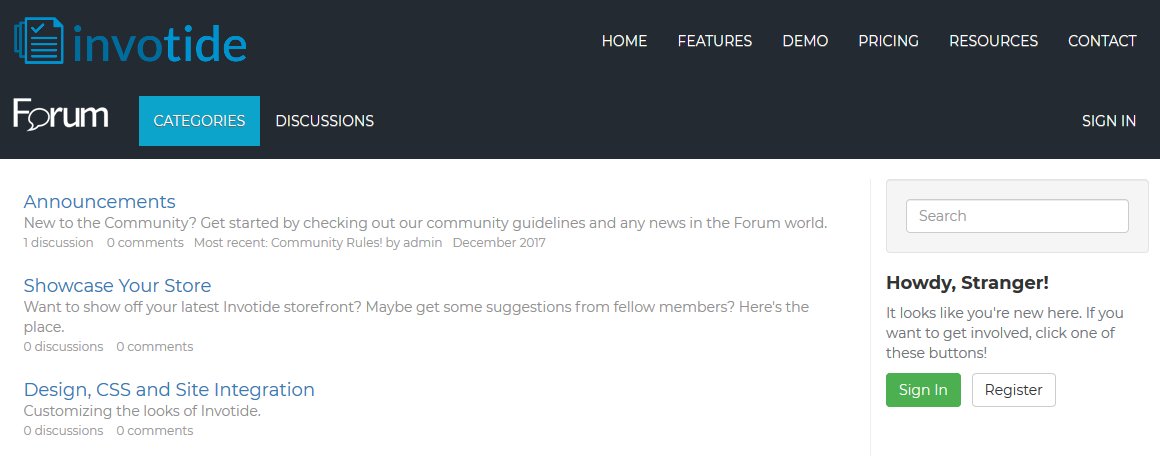Switch to the Discussions tab

324,121
